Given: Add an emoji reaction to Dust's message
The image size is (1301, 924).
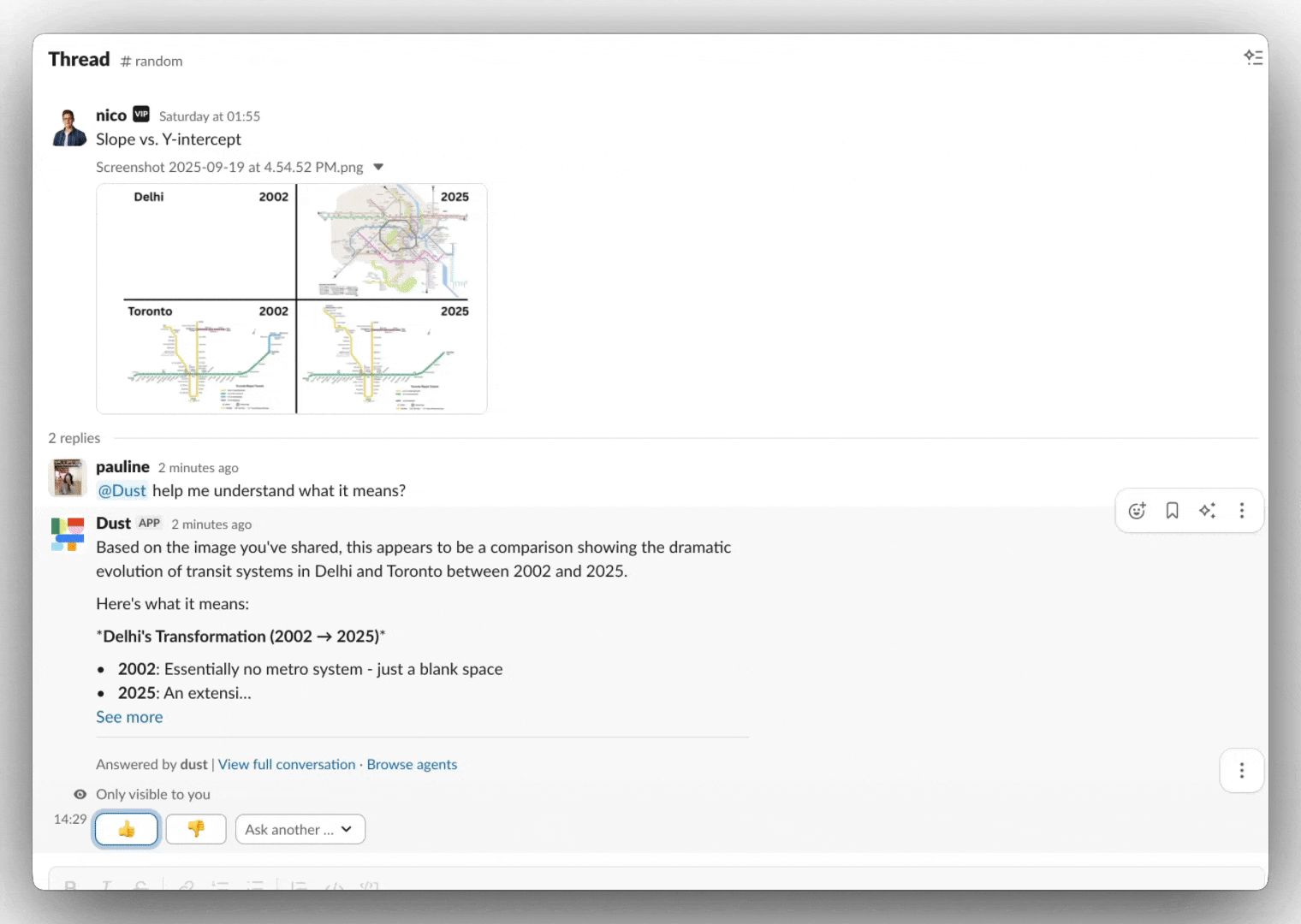Looking at the screenshot, I should pos(1137,511).
